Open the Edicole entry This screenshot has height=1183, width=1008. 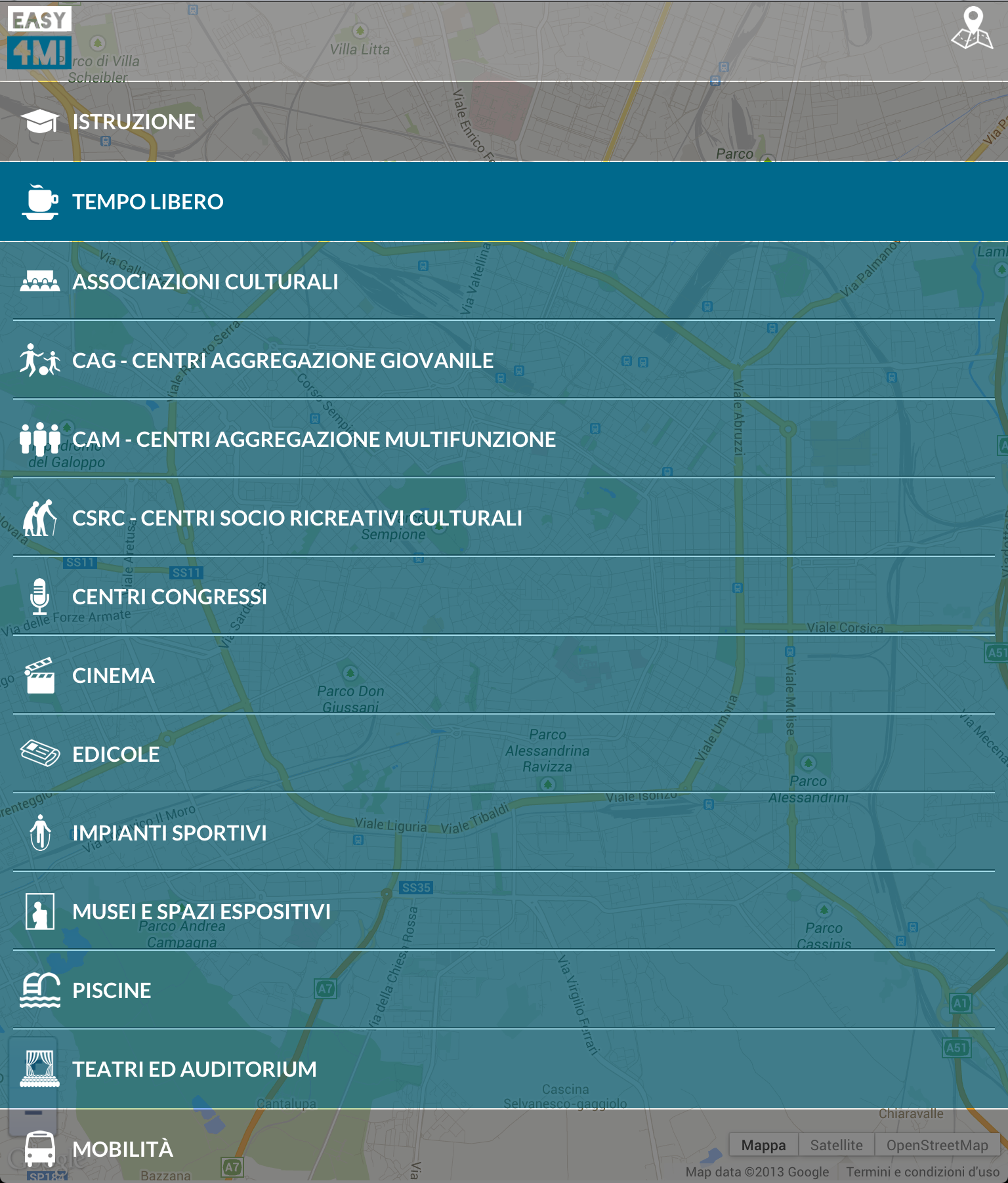click(x=504, y=754)
